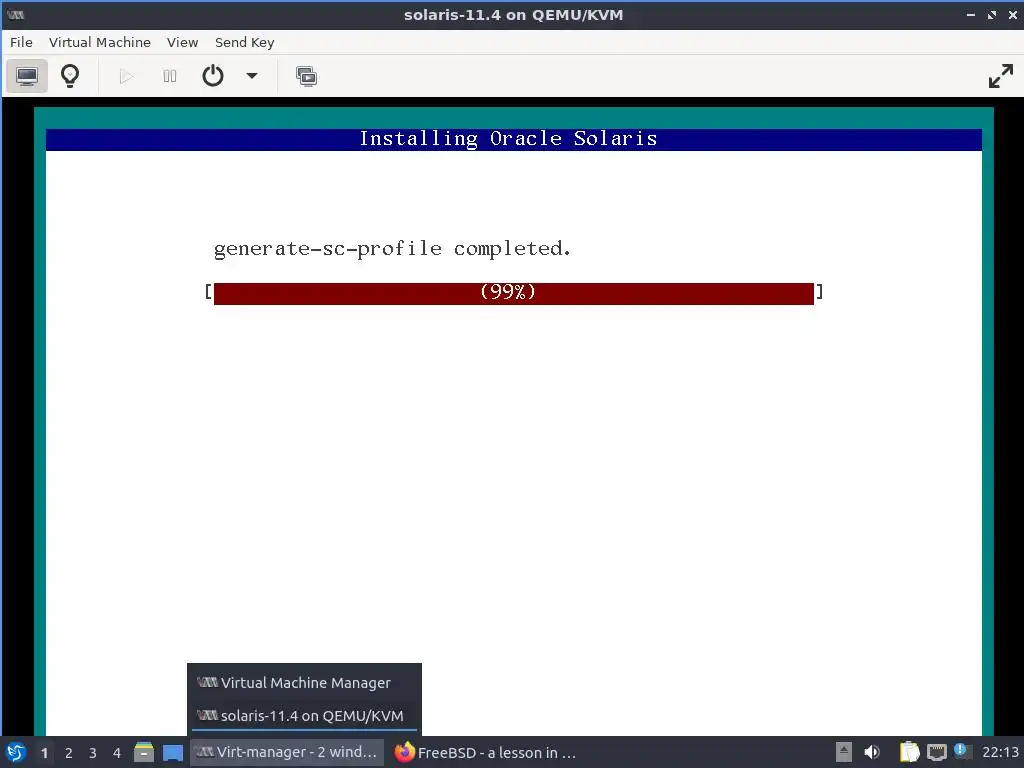Open manage VM snapshots icon
Screen dimensions: 1024x768
click(306, 76)
